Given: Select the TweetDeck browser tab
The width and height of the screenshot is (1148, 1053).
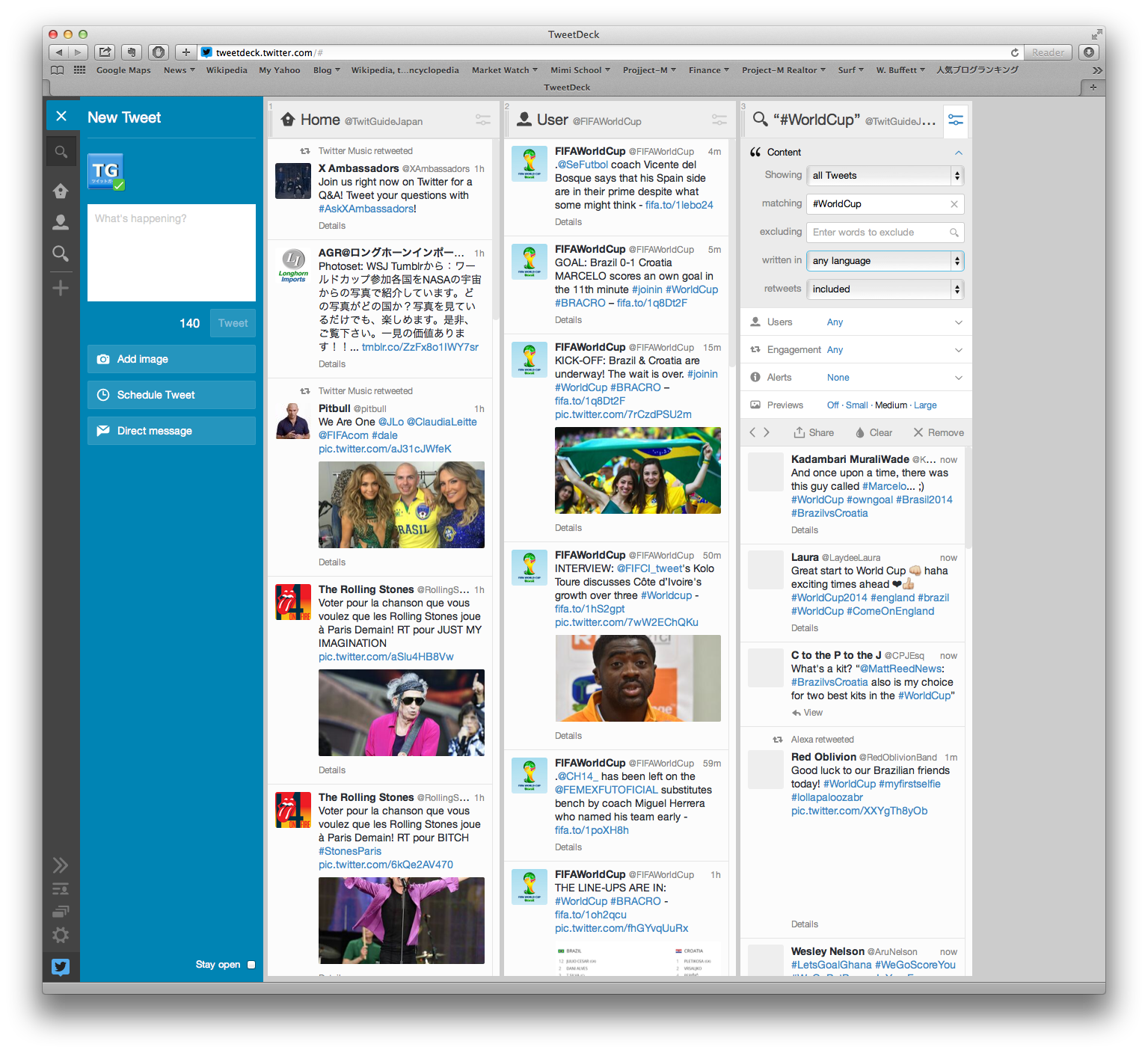Looking at the screenshot, I should 567,88.
